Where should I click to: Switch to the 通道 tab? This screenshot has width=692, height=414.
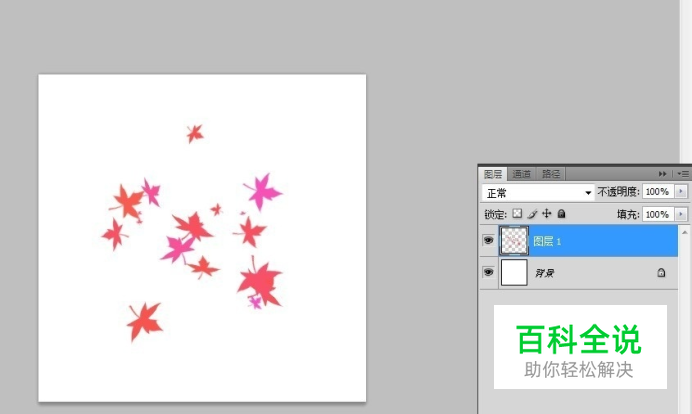point(521,174)
